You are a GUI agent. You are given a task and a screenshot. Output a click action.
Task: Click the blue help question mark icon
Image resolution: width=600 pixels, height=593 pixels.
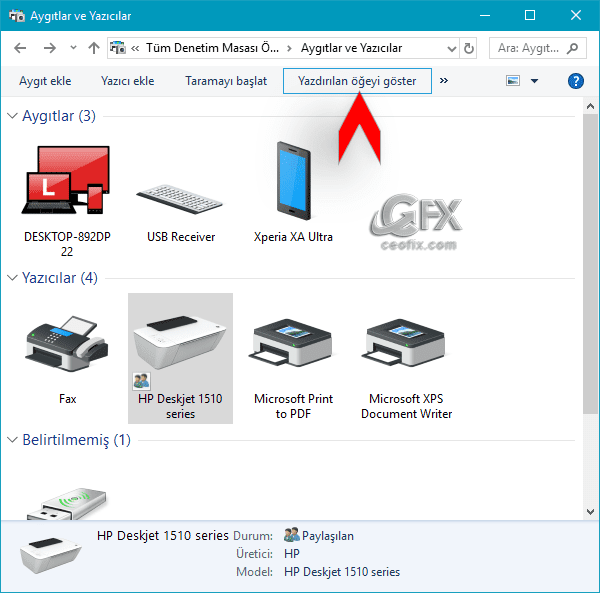pyautogui.click(x=576, y=81)
